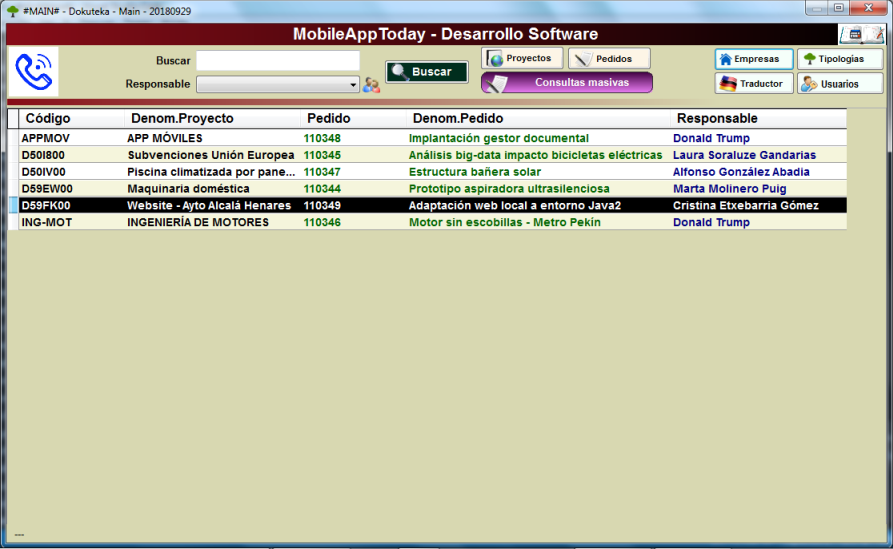Open the Proyectos section
893x549 pixels.
pyautogui.click(x=522, y=58)
